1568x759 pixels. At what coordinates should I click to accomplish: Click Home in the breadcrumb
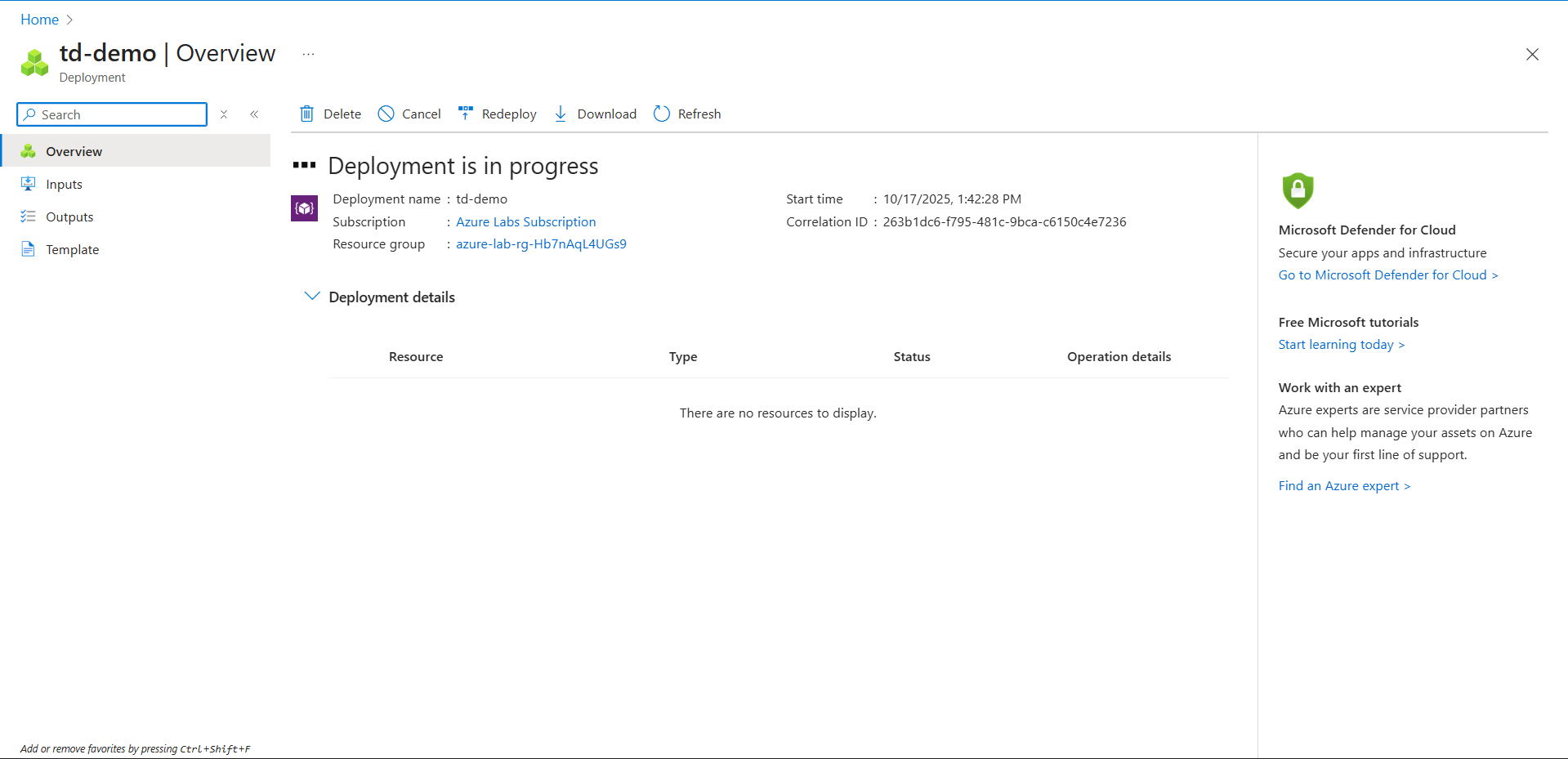tap(39, 20)
